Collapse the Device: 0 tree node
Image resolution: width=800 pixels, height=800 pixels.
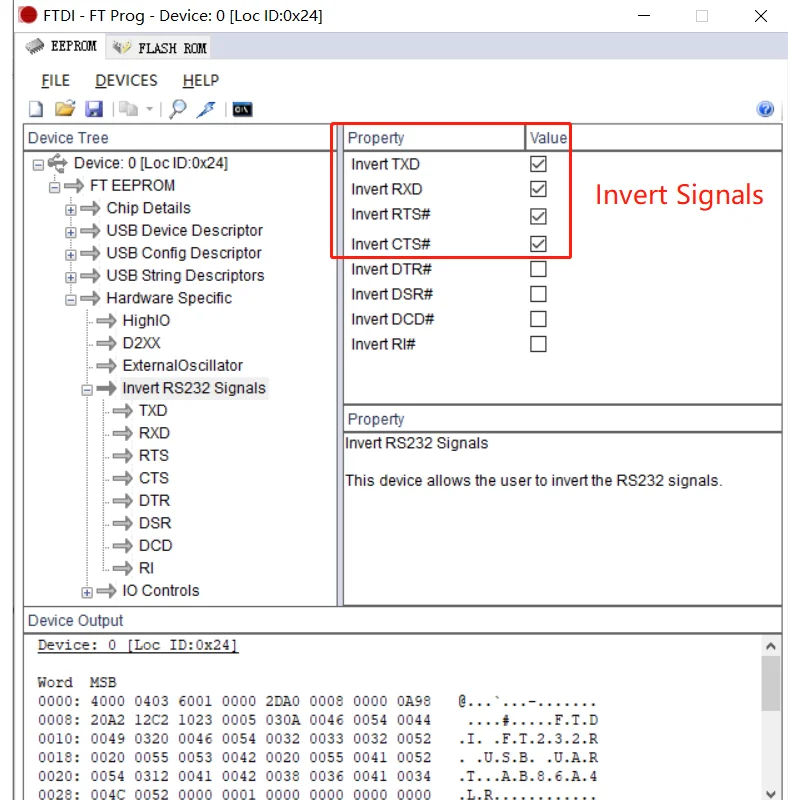pos(38,165)
